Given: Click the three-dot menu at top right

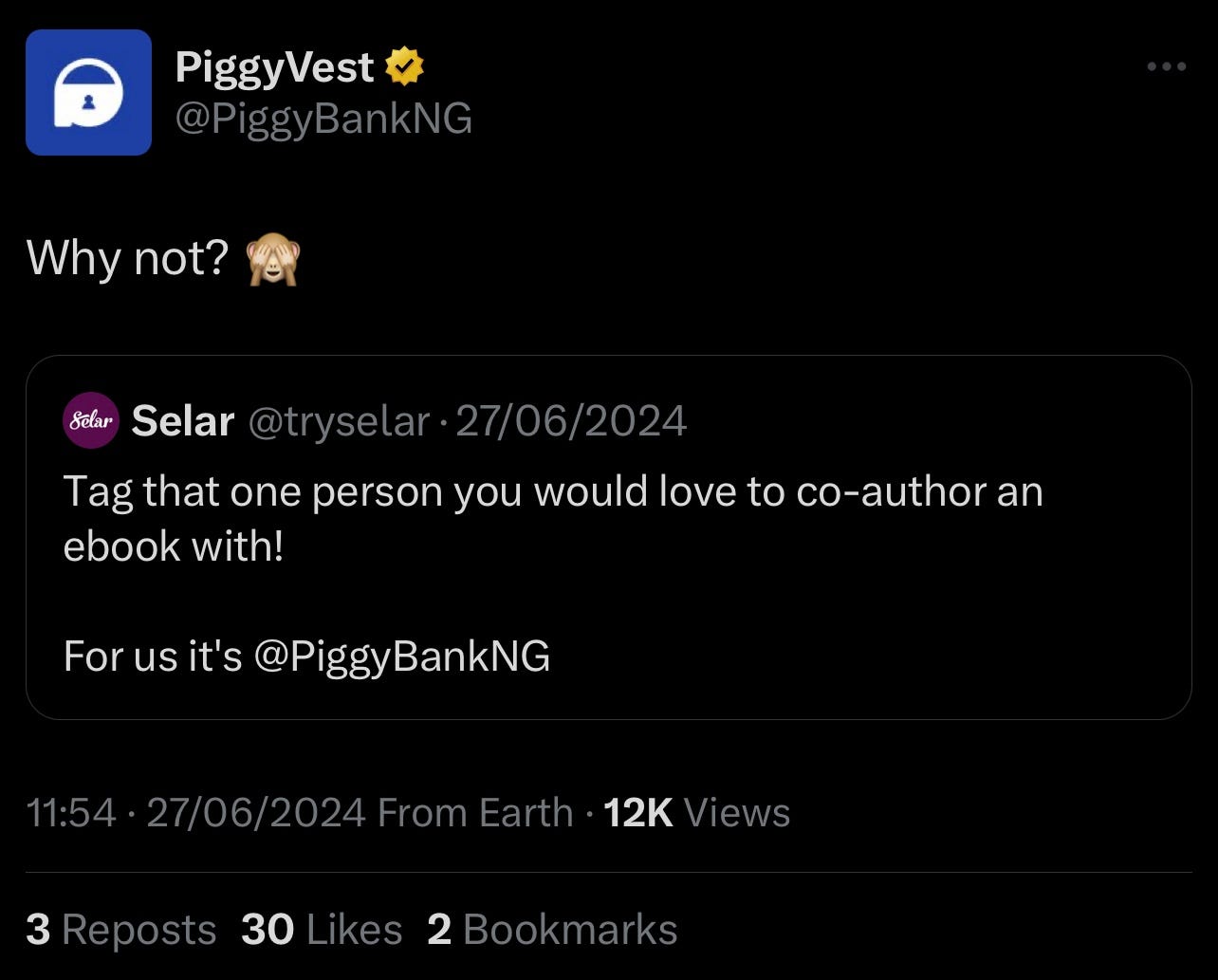Looking at the screenshot, I should click(x=1165, y=65).
